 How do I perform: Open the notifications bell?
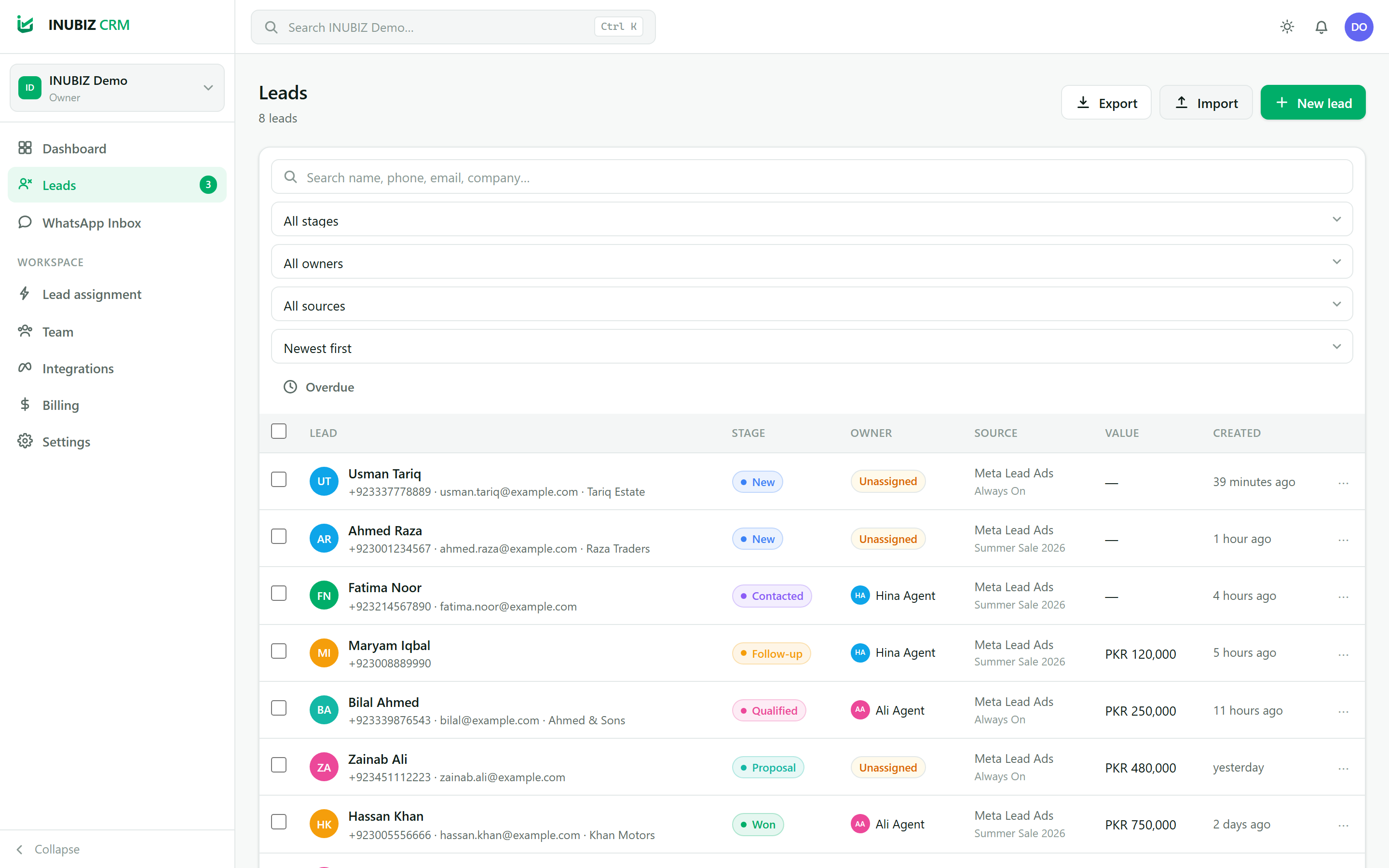coord(1321,27)
